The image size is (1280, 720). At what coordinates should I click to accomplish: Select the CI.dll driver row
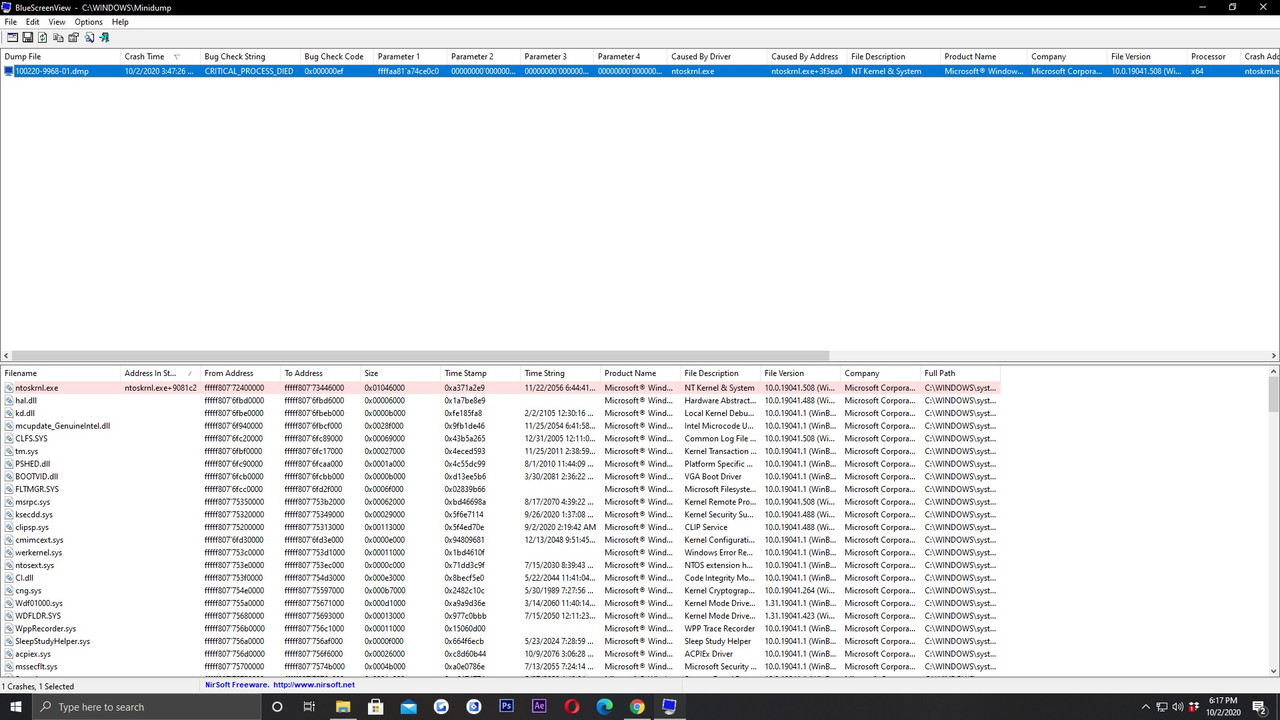[x=500, y=578]
